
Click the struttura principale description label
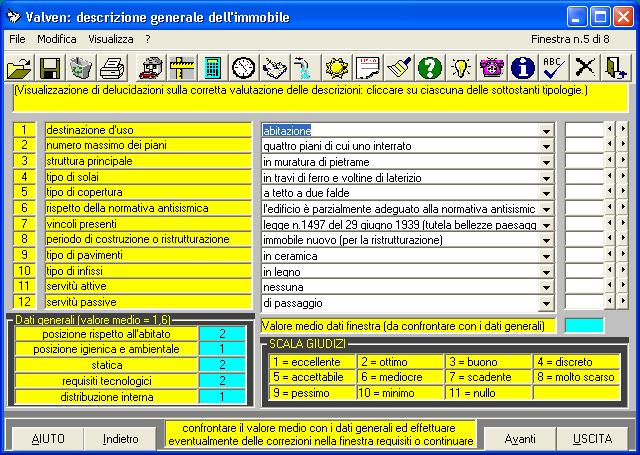click(148, 161)
